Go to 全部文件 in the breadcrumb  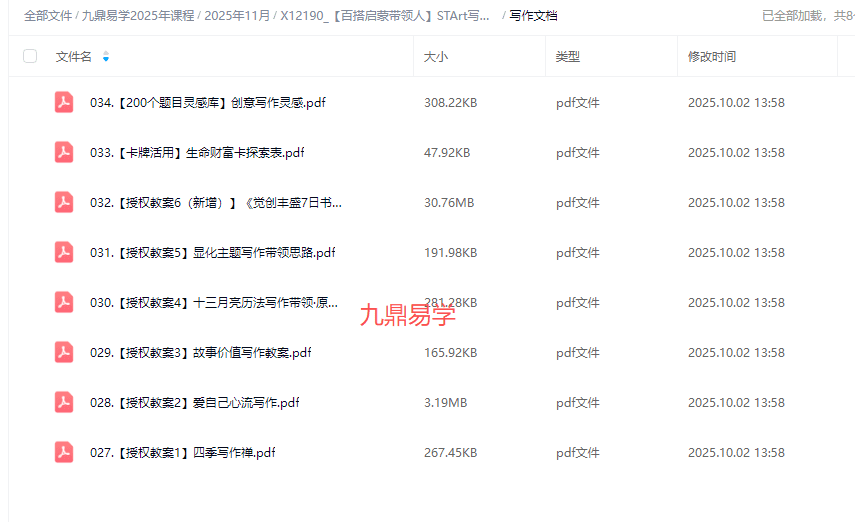click(x=48, y=16)
